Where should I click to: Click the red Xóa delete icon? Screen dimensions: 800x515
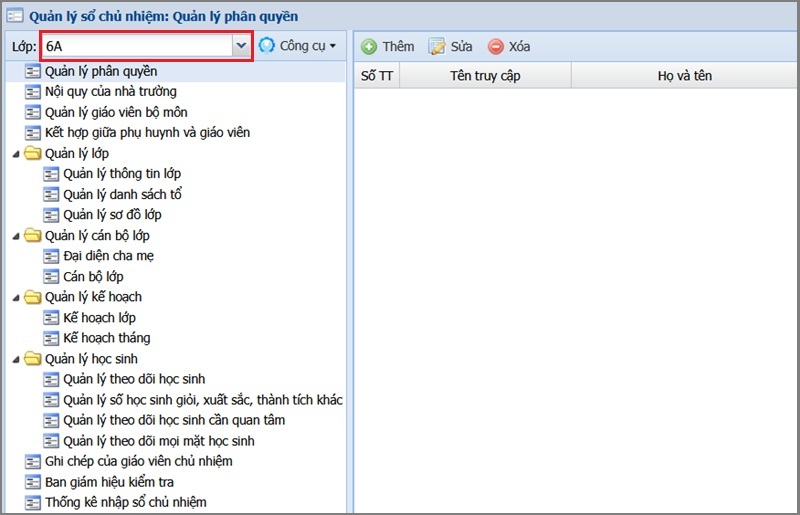click(495, 46)
